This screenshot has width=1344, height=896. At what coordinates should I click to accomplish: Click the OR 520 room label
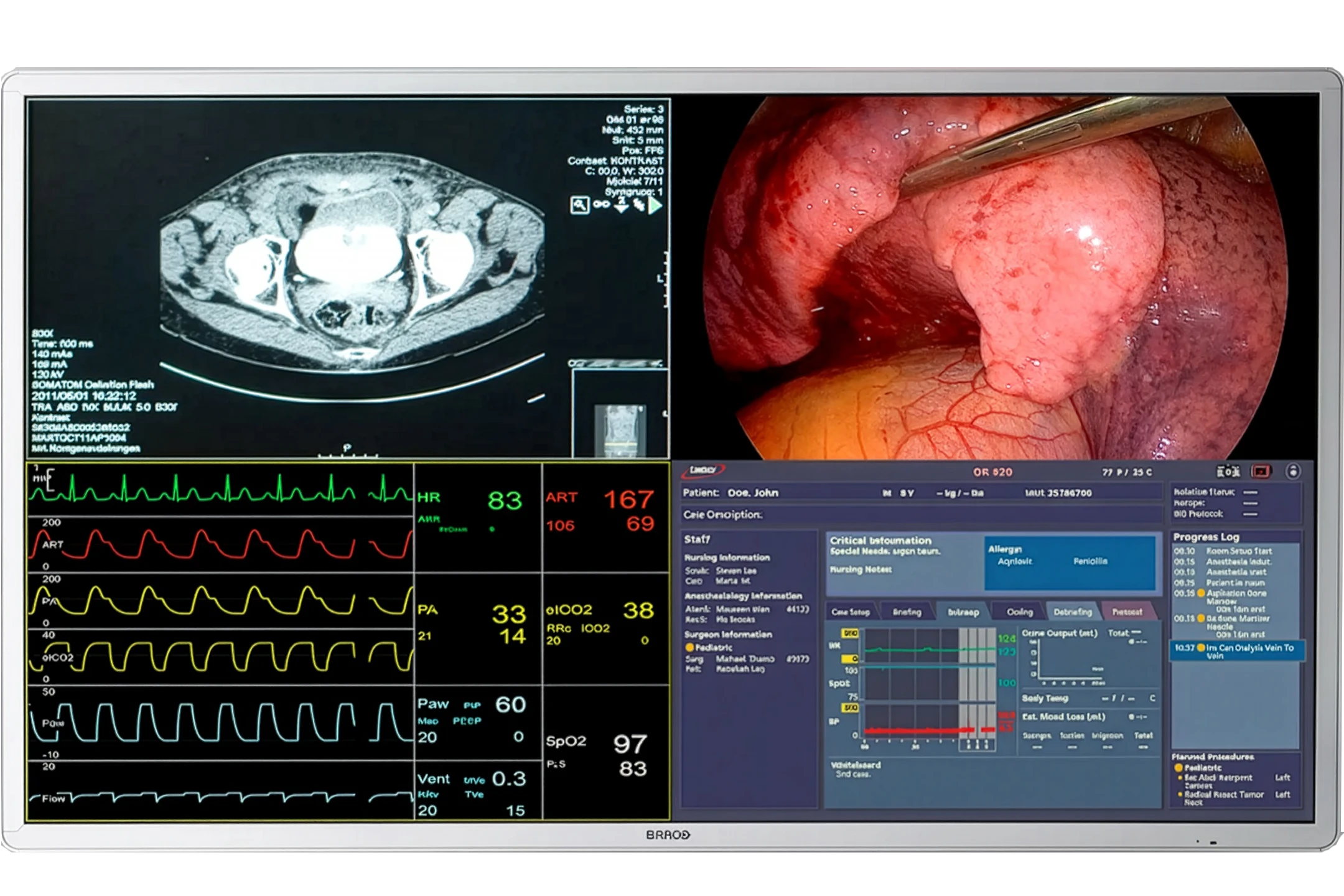click(992, 472)
